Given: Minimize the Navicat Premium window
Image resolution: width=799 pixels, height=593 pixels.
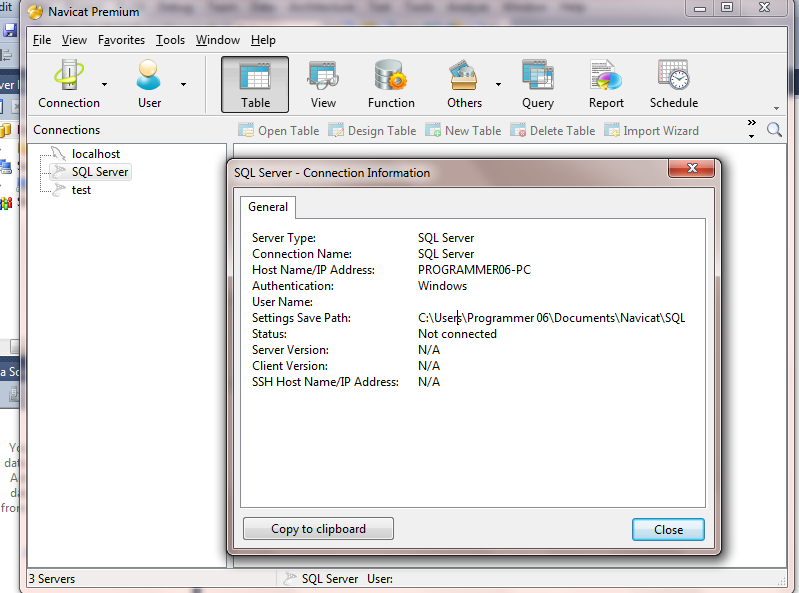Looking at the screenshot, I should tap(700, 8).
